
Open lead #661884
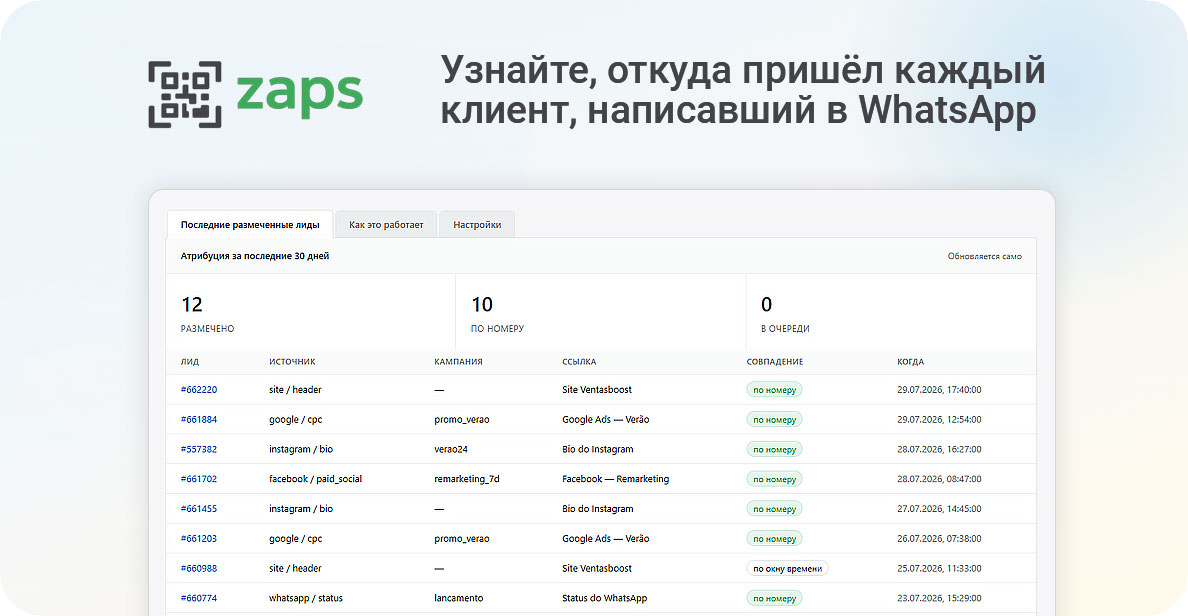(199, 419)
